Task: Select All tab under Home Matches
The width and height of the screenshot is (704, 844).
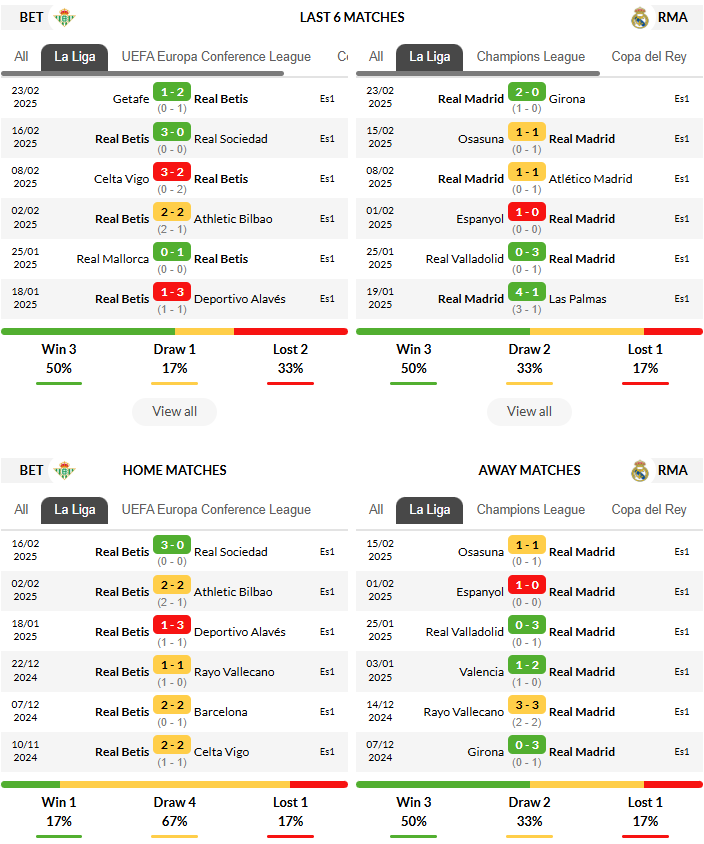Action: click(x=21, y=510)
